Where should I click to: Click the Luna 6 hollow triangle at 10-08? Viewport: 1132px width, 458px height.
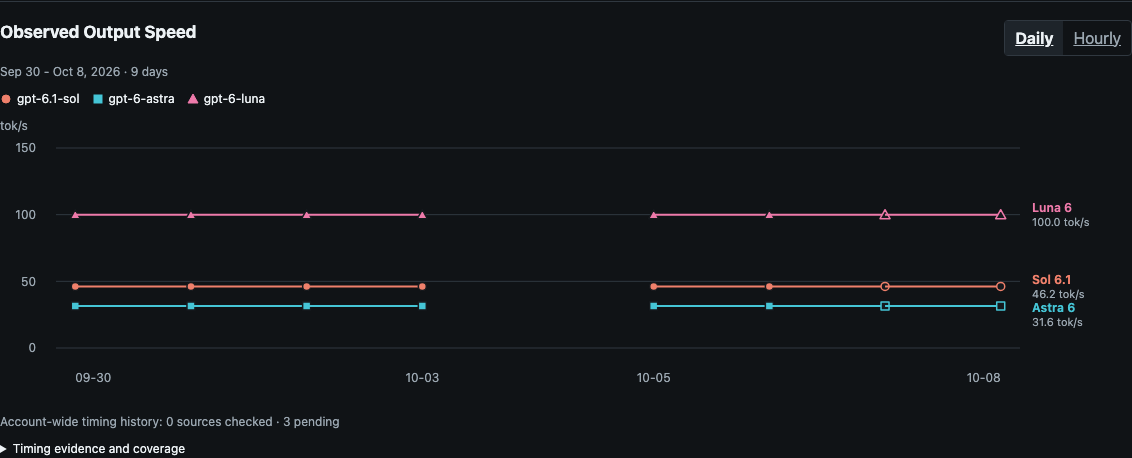1001,215
